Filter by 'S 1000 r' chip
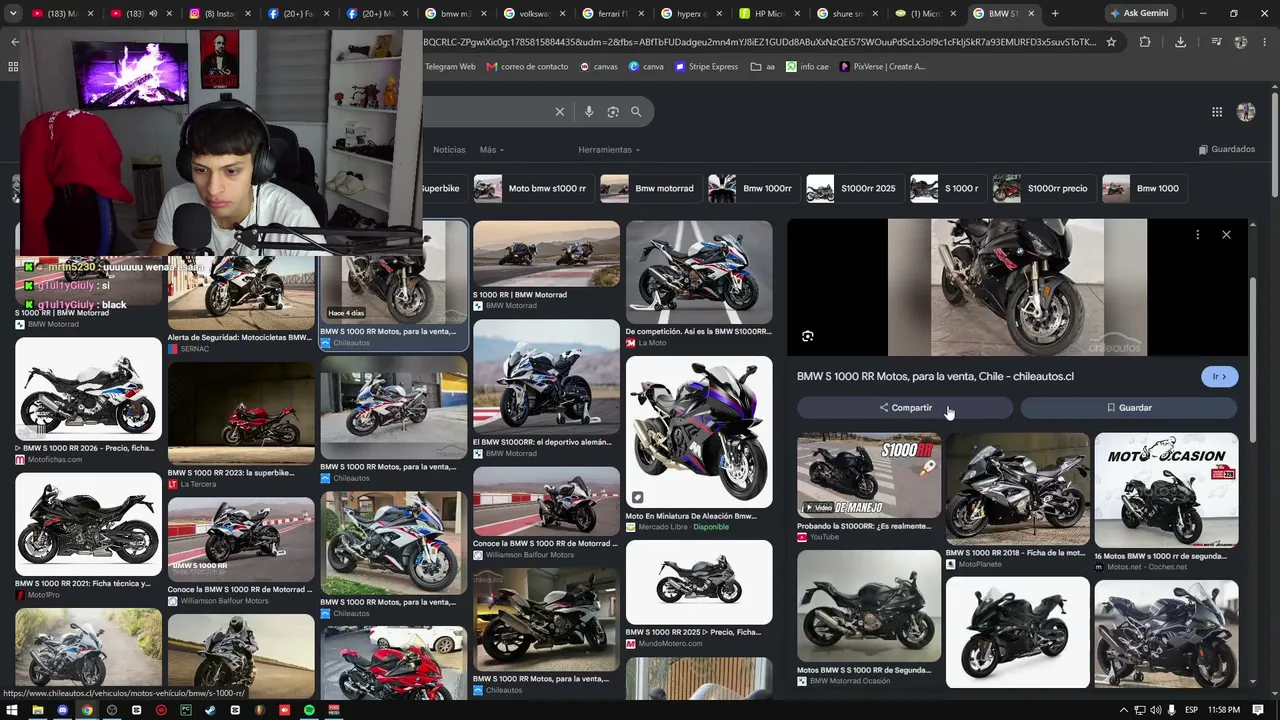This screenshot has height=720, width=1280. click(946, 188)
